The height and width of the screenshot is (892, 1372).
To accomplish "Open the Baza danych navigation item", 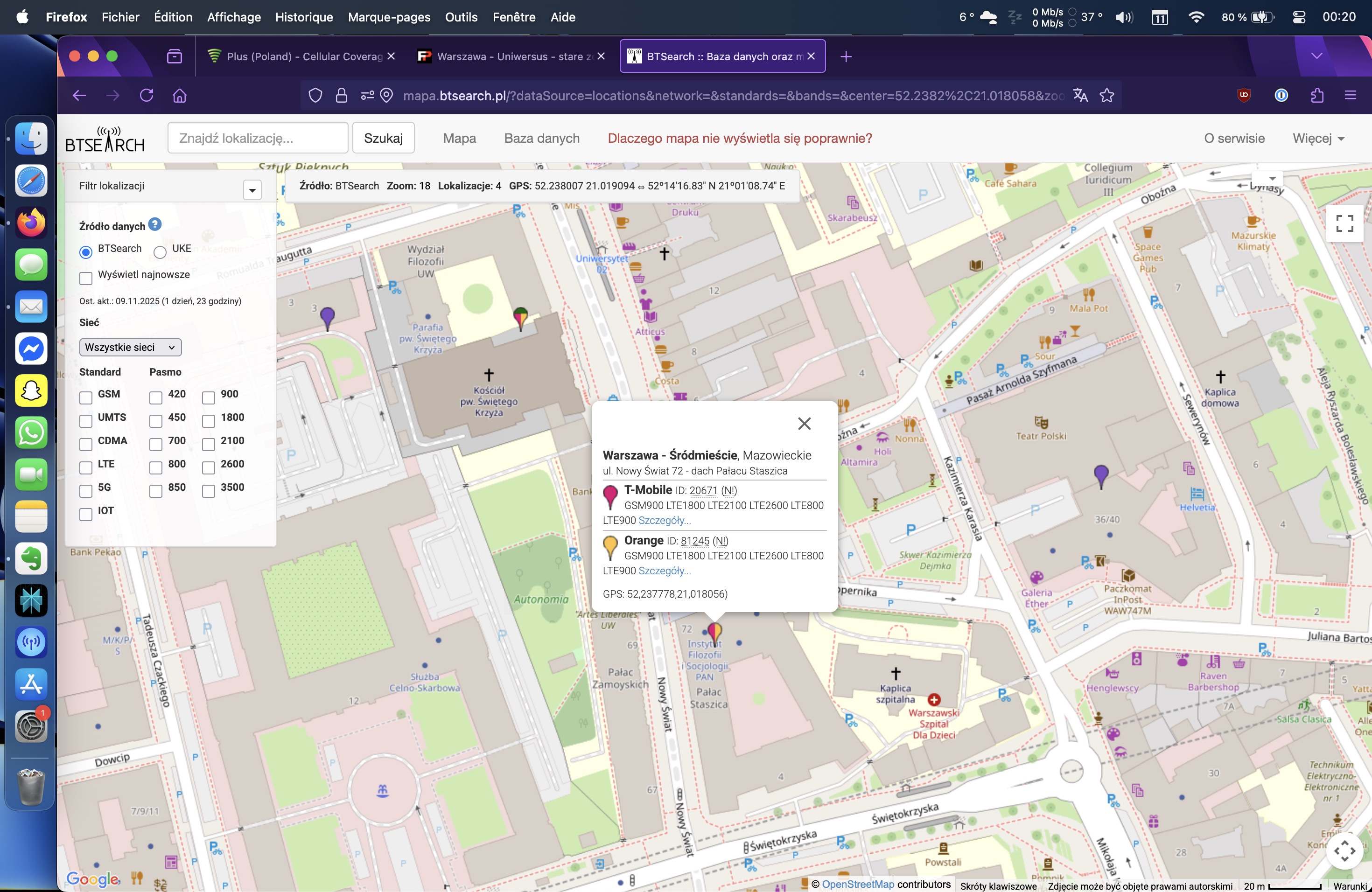I will (541, 139).
